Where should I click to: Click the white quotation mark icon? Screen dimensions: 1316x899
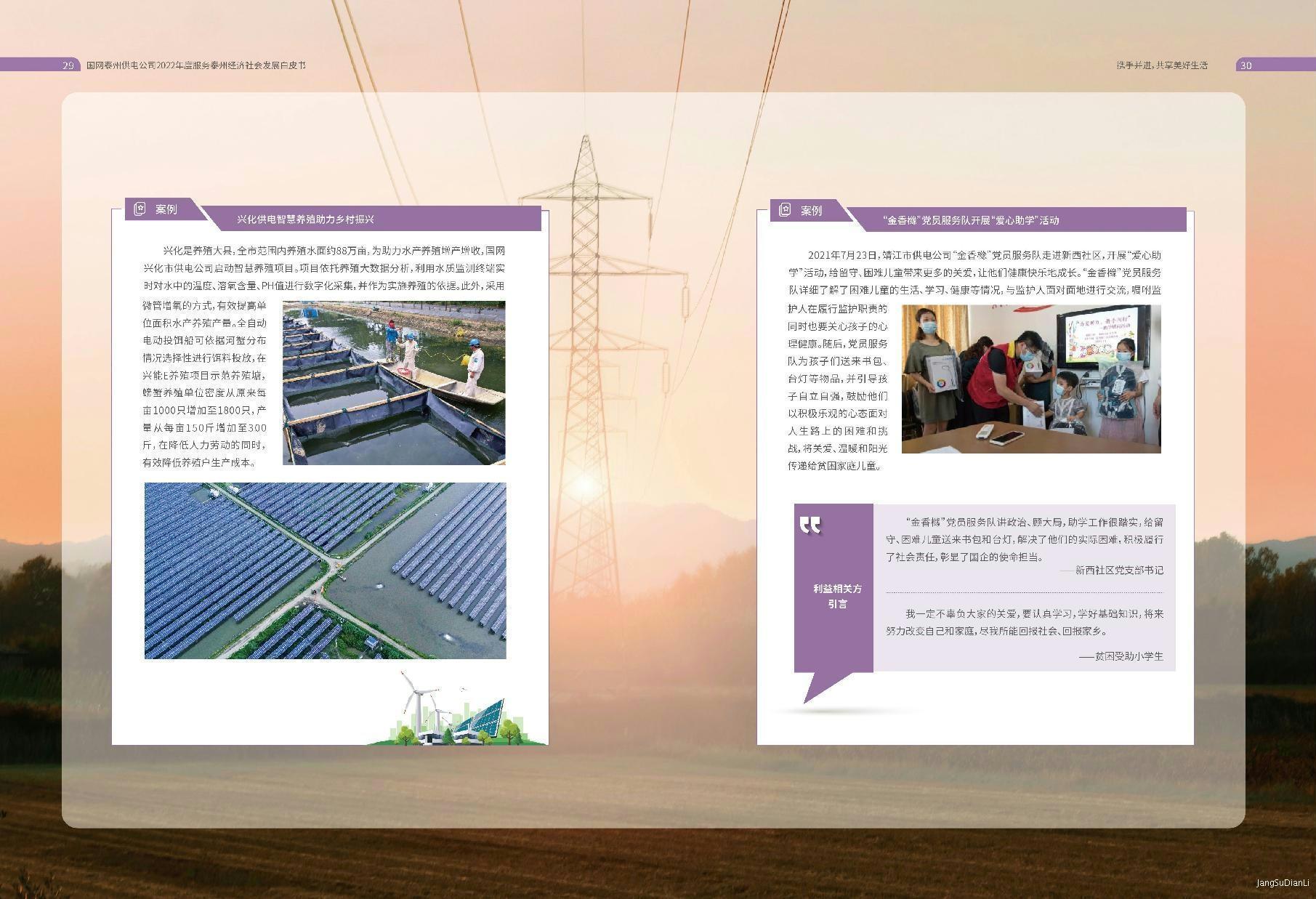[x=810, y=525]
